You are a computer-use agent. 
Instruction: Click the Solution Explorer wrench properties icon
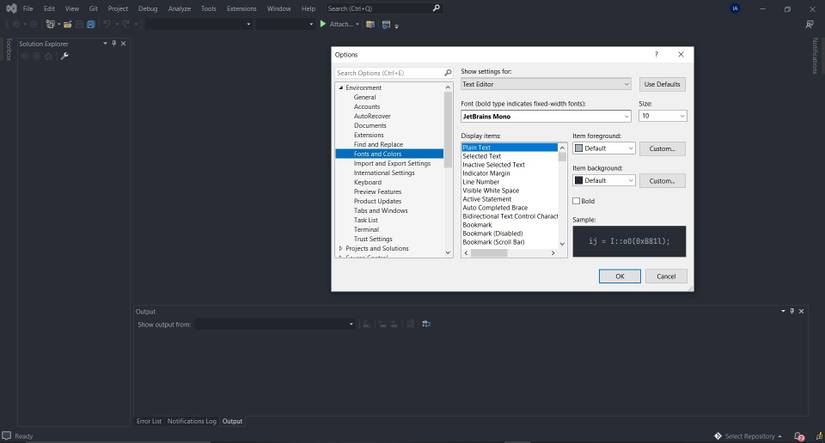tap(65, 56)
